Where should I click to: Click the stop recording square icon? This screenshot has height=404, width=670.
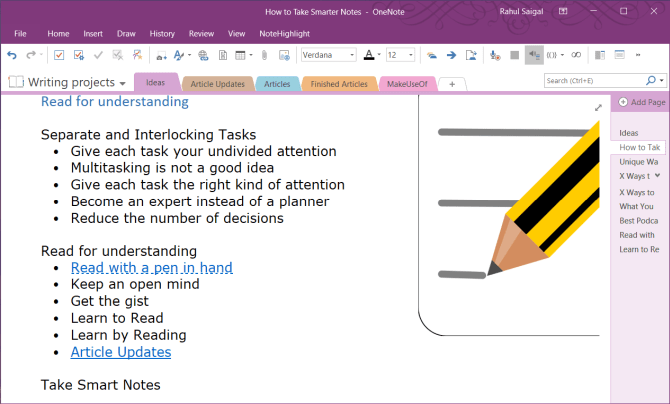pyautogui.click(x=514, y=55)
